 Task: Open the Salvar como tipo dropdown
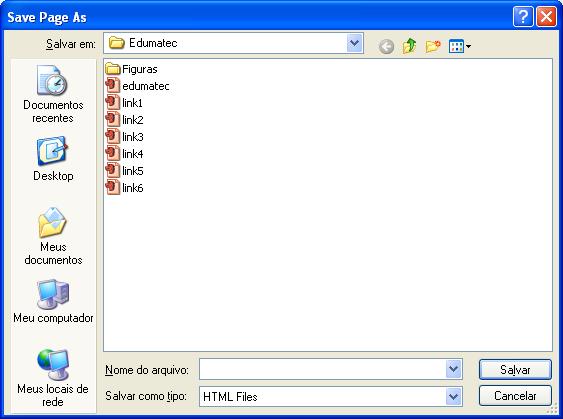coord(453,396)
